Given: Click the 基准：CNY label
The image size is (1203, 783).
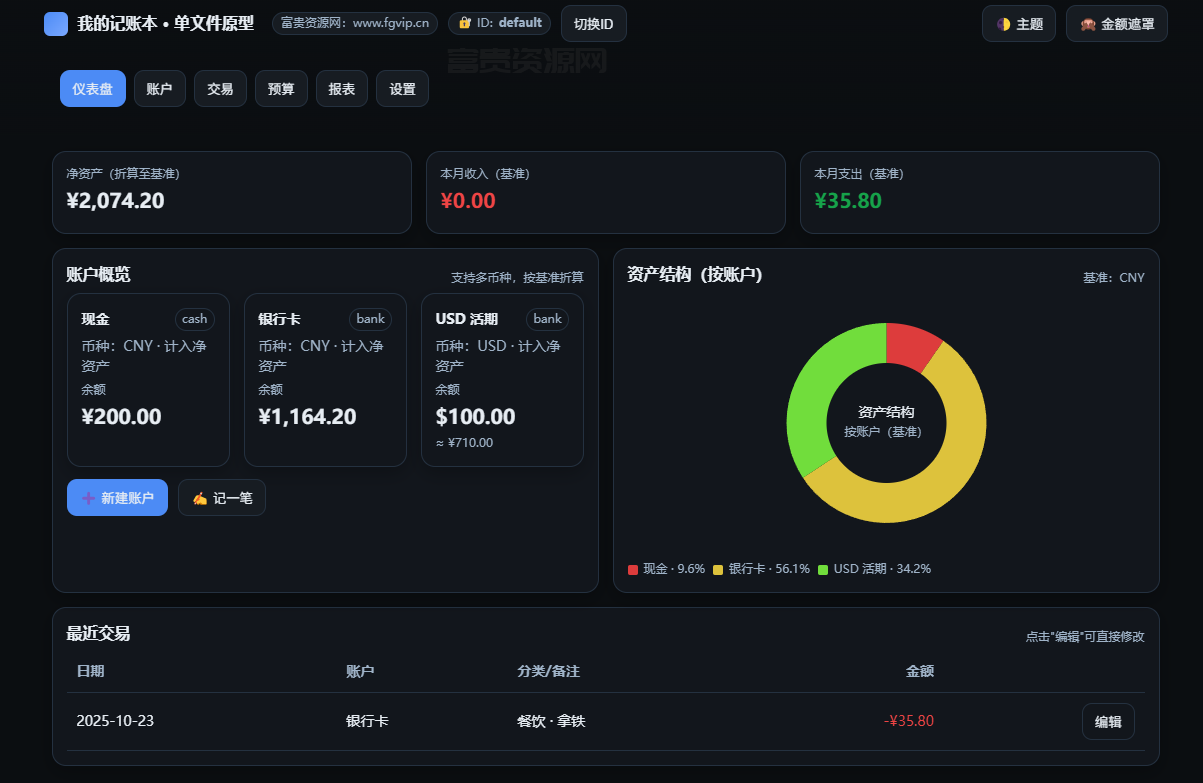Looking at the screenshot, I should coord(1114,278).
